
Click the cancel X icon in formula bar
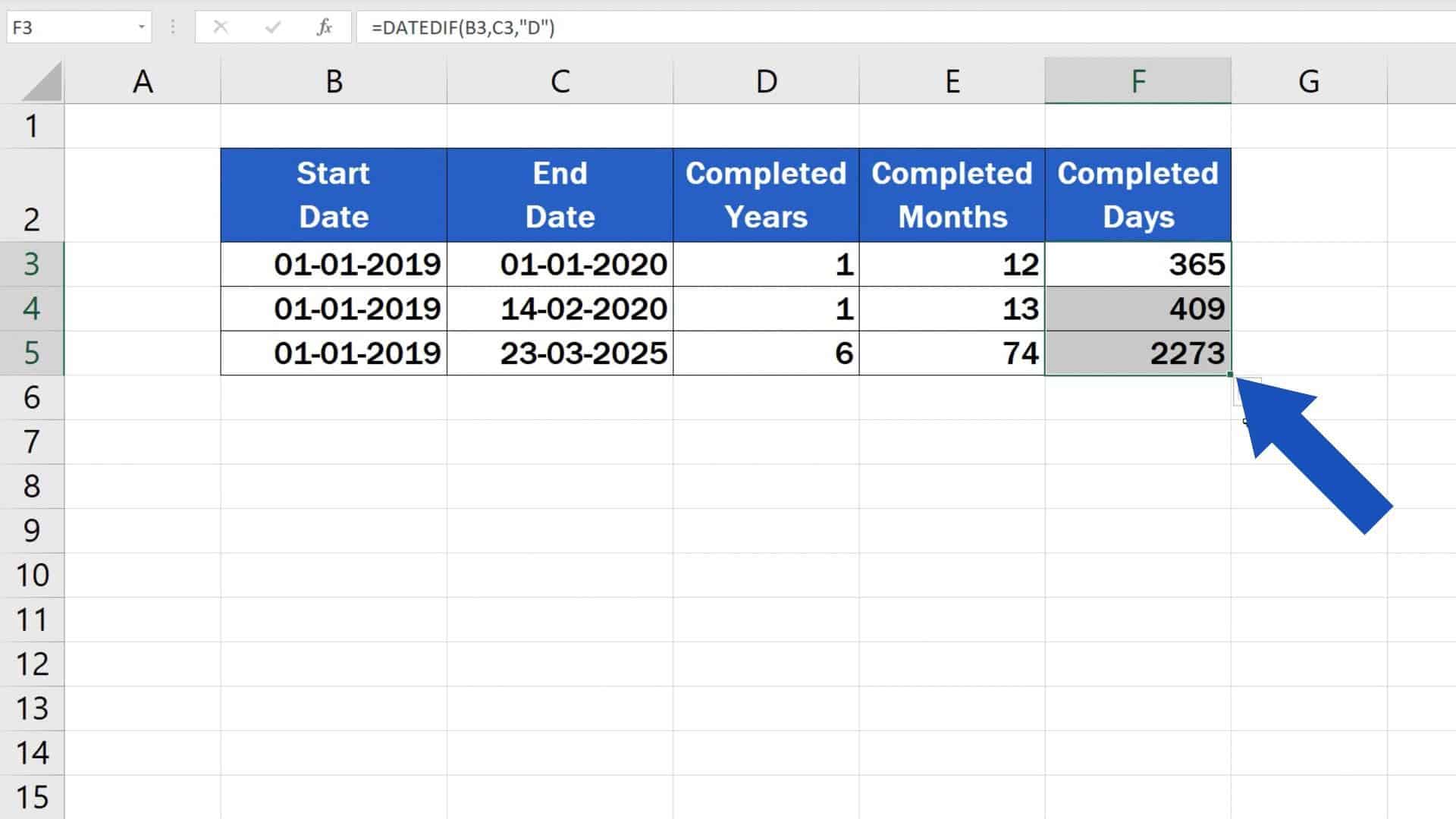(x=221, y=27)
